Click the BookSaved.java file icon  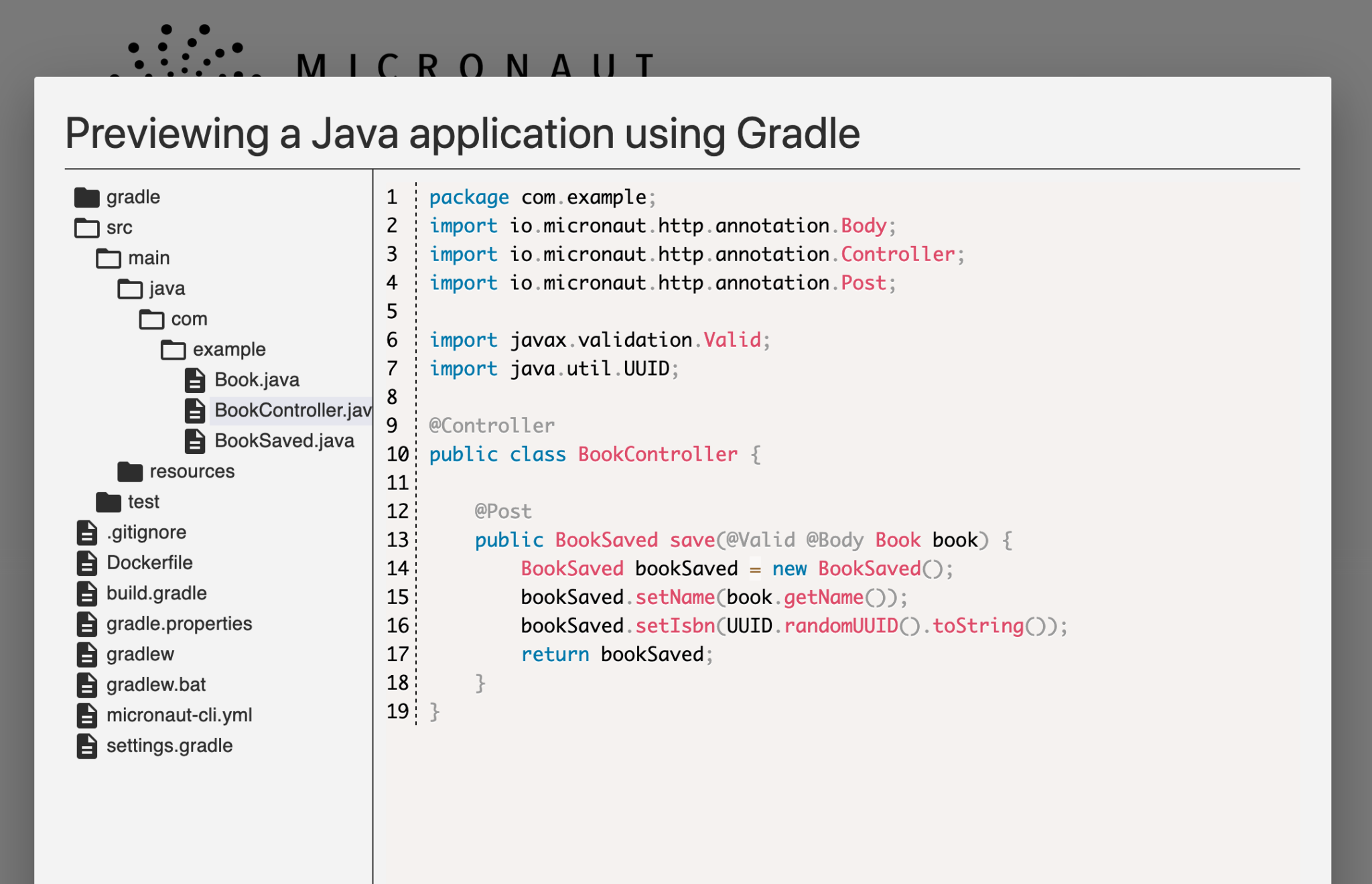(x=194, y=441)
